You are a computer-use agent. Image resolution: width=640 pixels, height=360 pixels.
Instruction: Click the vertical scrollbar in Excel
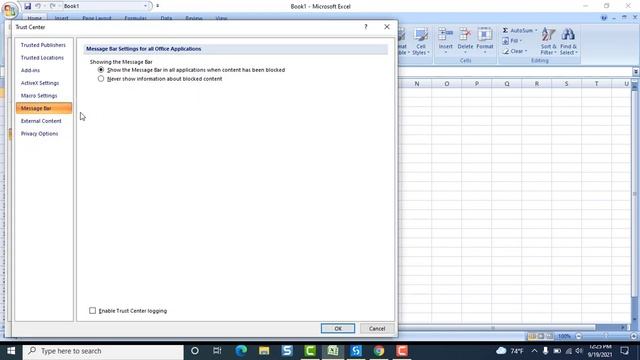point(635,194)
